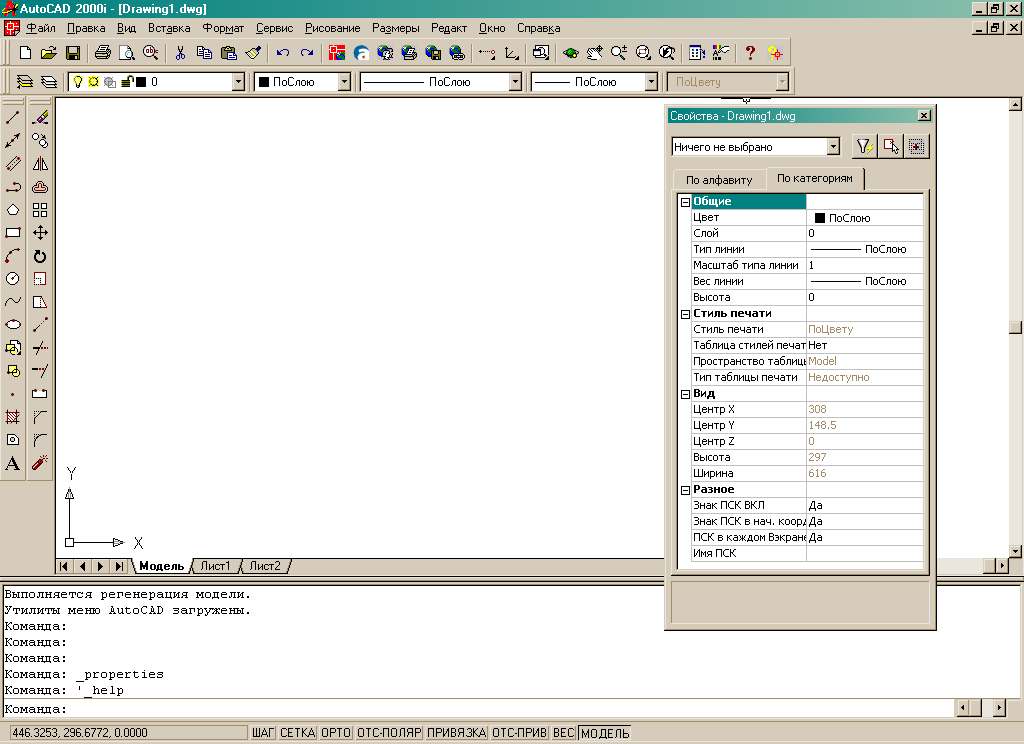Select the Mirror tool

coord(40,164)
